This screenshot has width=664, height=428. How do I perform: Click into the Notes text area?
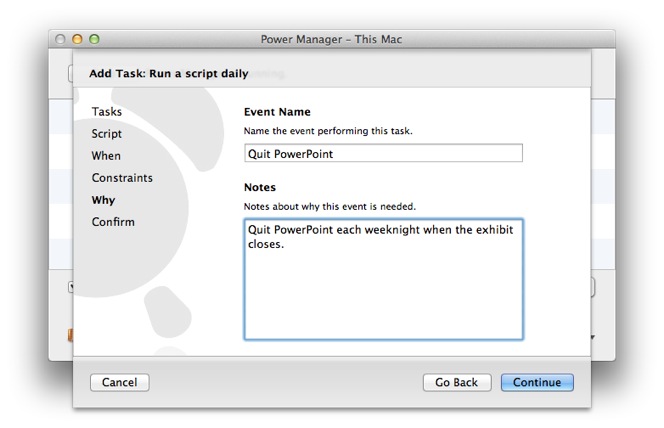[383, 279]
